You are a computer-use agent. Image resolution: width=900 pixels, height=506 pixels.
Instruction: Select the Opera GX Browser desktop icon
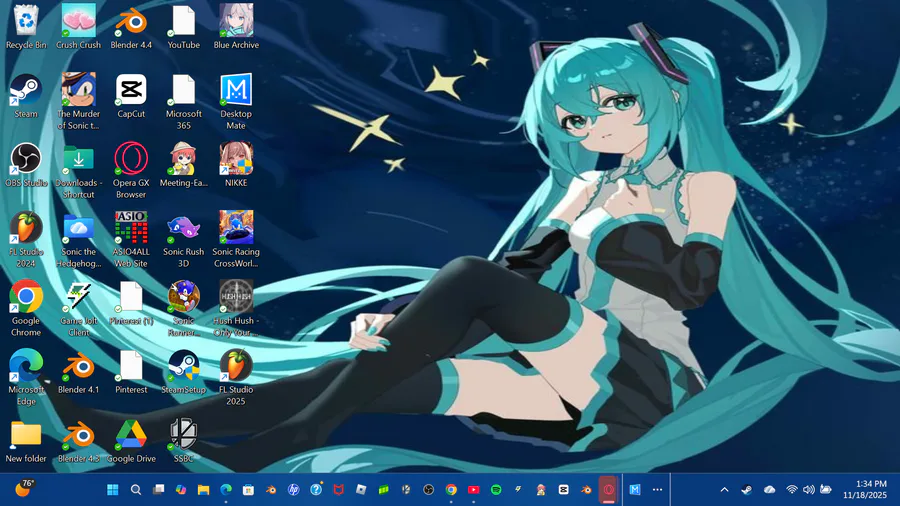pyautogui.click(x=131, y=171)
